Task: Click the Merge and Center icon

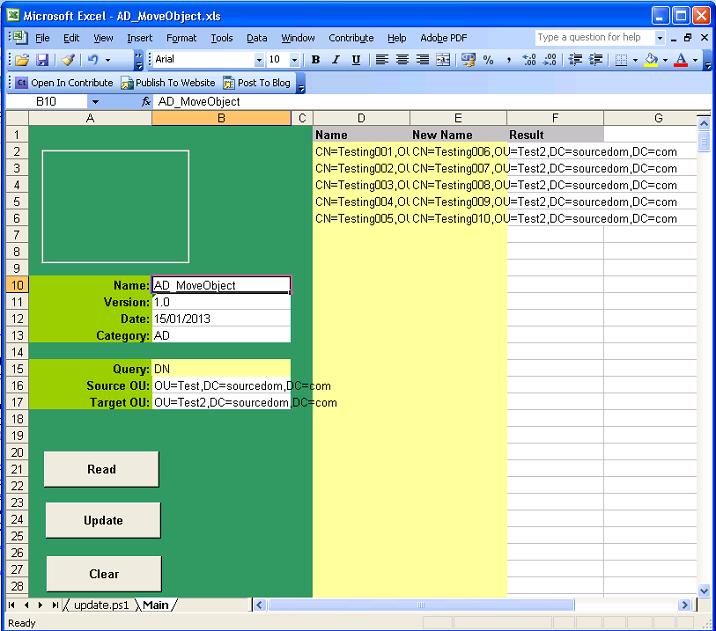Action: [443, 60]
